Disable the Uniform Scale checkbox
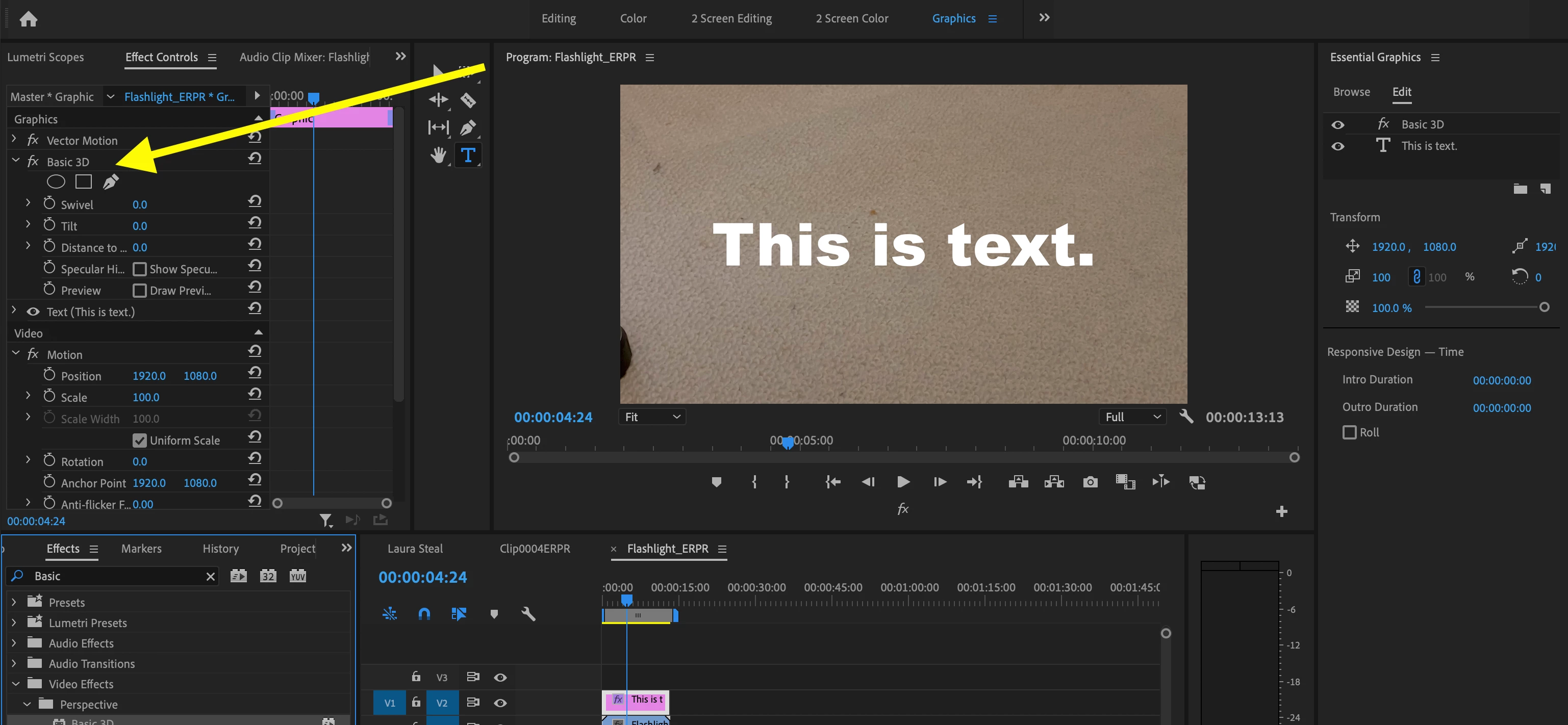The width and height of the screenshot is (1568, 725). (139, 440)
